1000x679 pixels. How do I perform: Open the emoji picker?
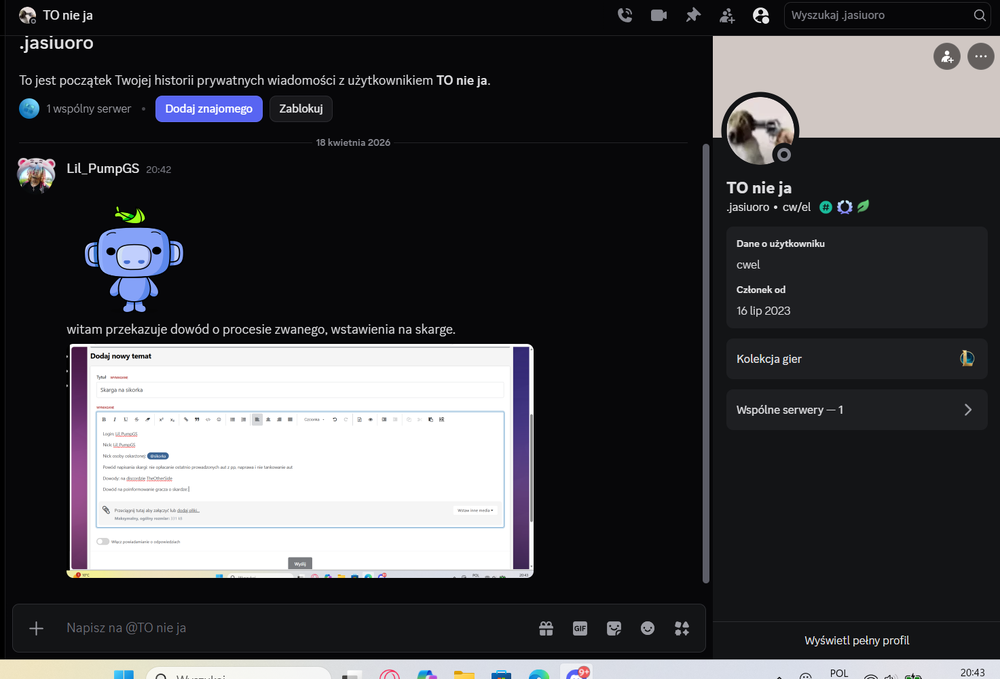(647, 629)
